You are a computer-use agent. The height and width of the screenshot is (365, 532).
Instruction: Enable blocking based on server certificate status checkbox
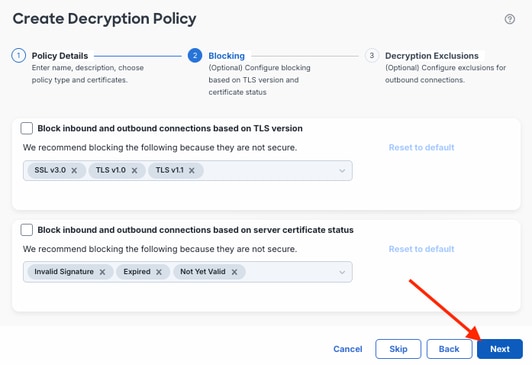(26, 230)
